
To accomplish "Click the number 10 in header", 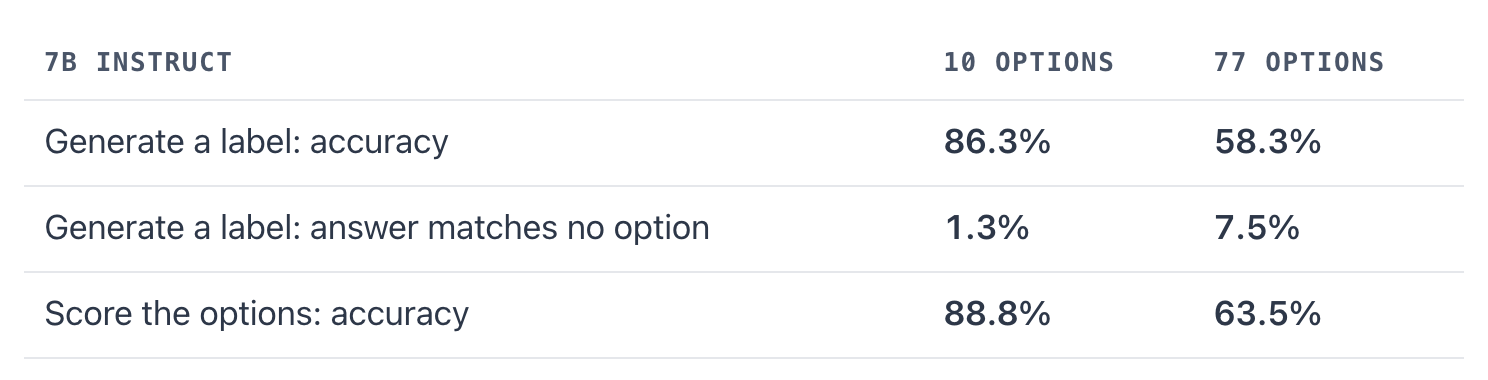I will point(961,62).
